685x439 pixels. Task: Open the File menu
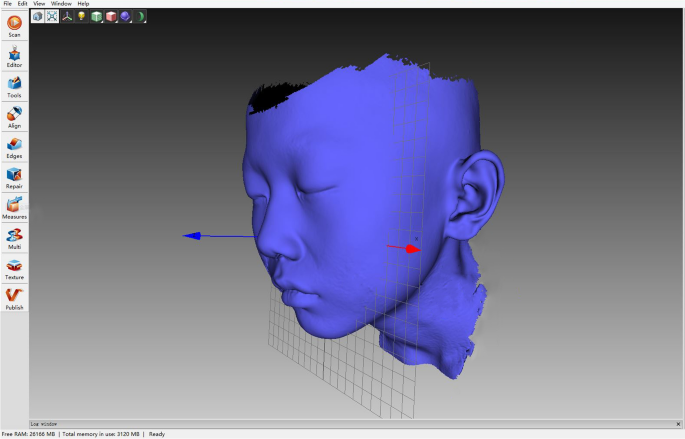tap(7, 3)
